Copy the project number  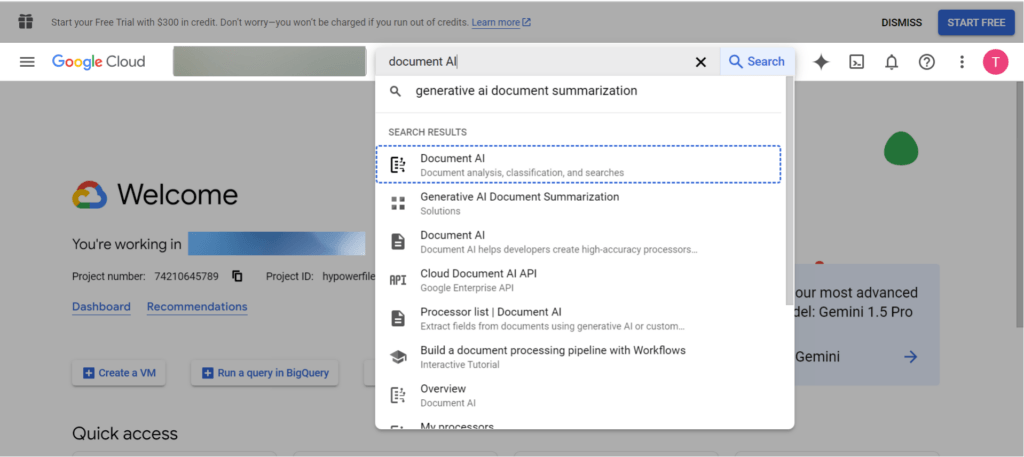237,276
